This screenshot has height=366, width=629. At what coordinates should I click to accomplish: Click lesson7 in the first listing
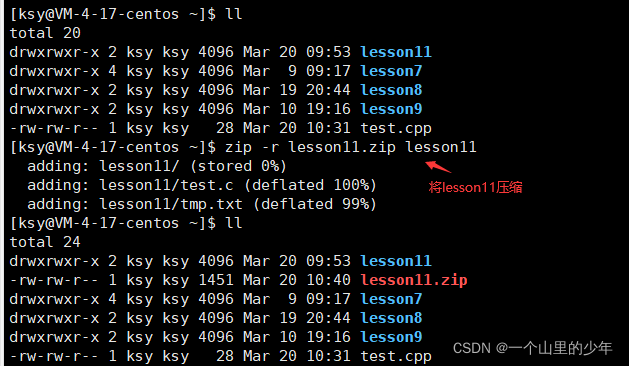[391, 71]
